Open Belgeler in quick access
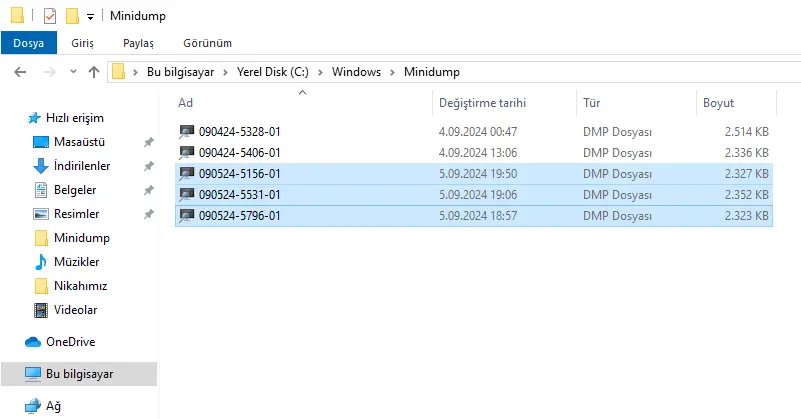The image size is (801, 419). pos(75,190)
